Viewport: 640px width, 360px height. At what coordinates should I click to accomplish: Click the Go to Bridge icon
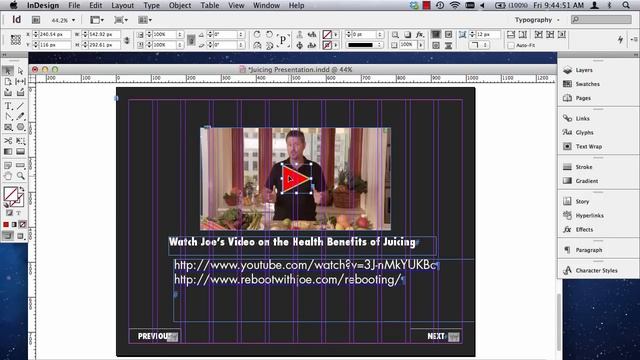tap(36, 20)
